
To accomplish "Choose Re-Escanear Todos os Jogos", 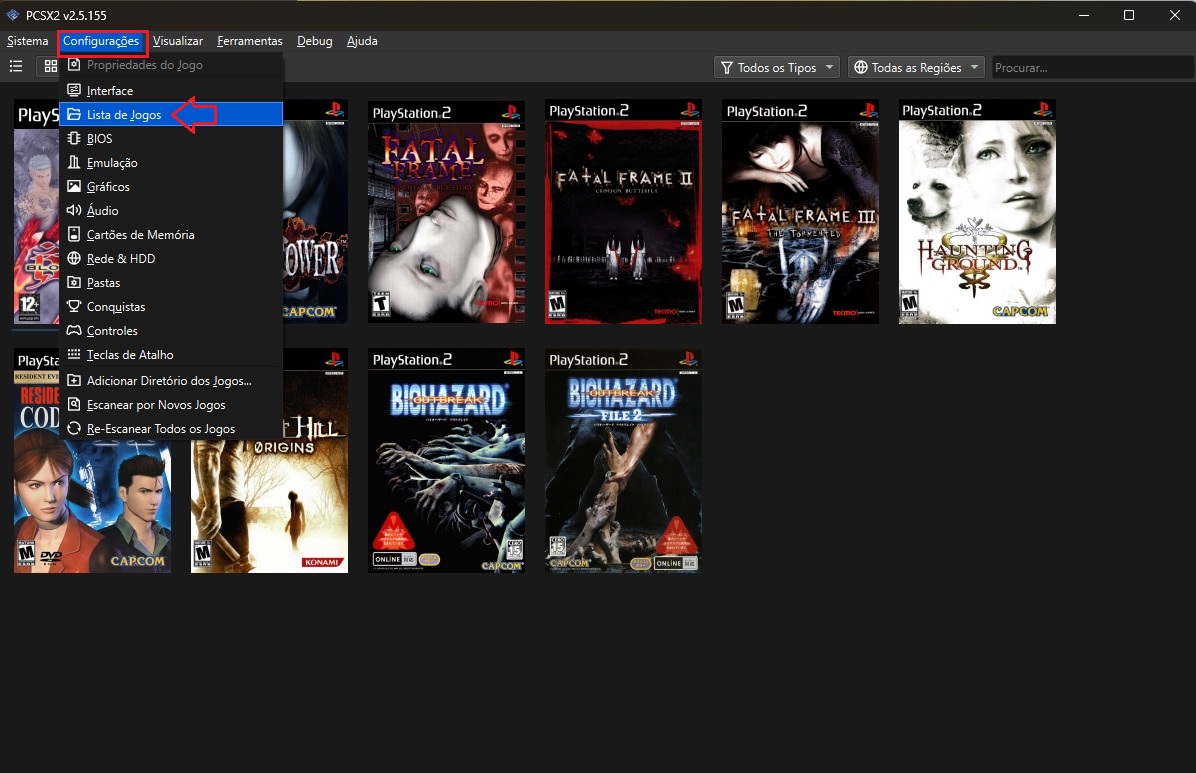I will (x=160, y=429).
